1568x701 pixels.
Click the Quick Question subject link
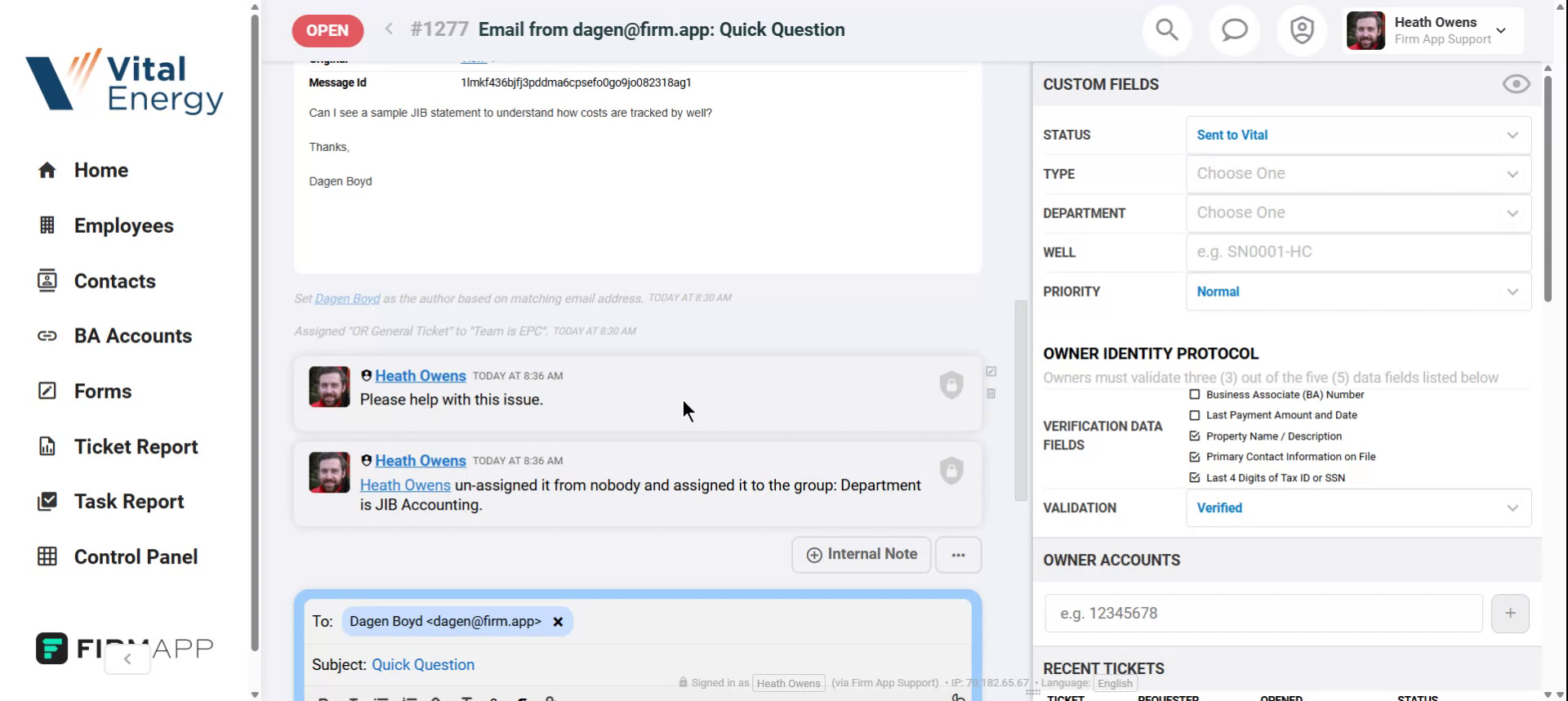pos(423,665)
